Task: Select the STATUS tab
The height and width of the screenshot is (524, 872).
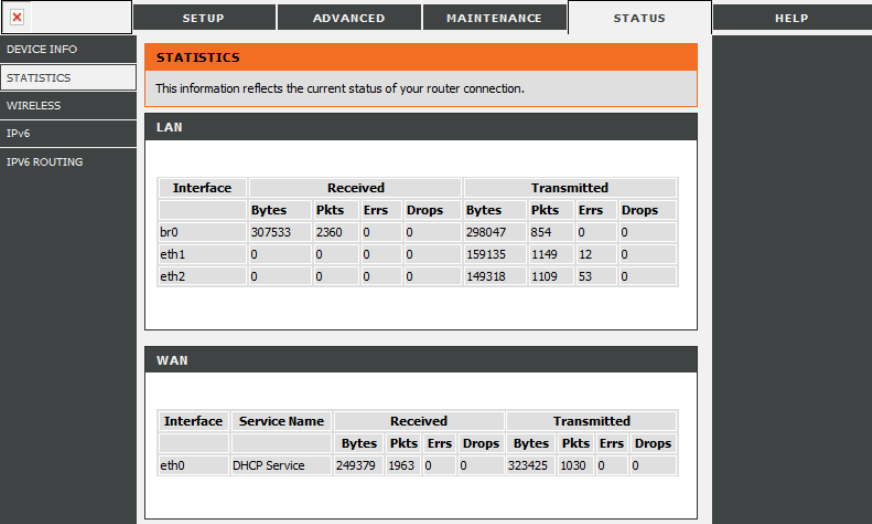Action: (640, 18)
